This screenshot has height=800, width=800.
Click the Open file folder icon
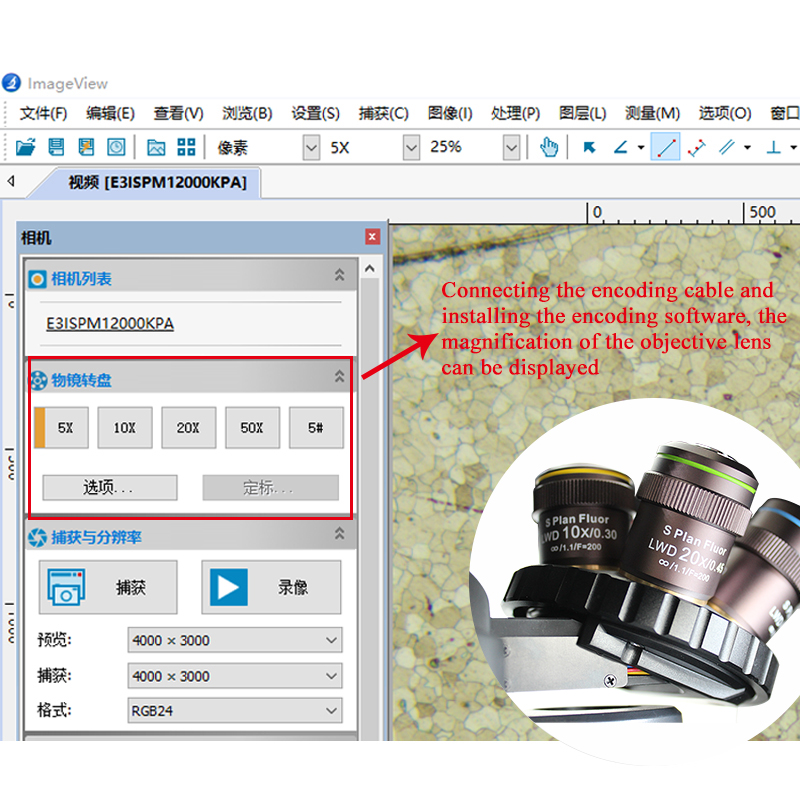tap(26, 147)
